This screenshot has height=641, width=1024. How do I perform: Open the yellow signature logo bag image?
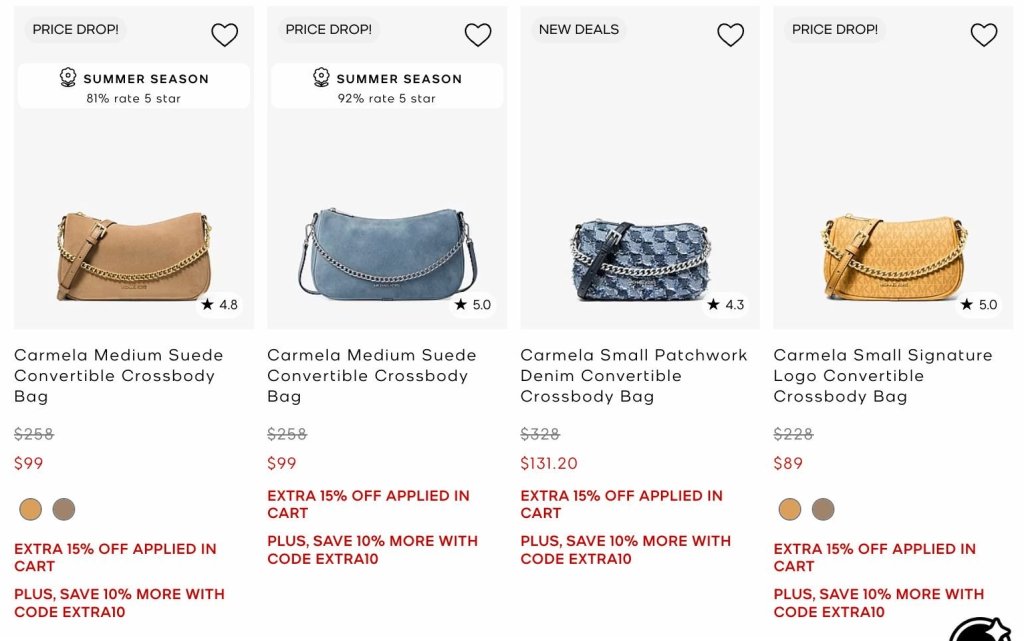tap(894, 257)
